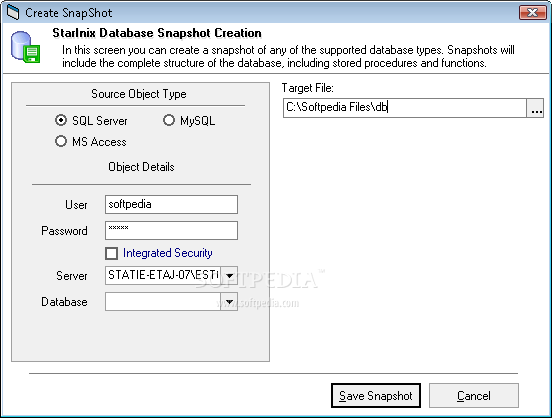Click the Server combo box text
Viewport: 552px width, 418px height.
(x=163, y=275)
